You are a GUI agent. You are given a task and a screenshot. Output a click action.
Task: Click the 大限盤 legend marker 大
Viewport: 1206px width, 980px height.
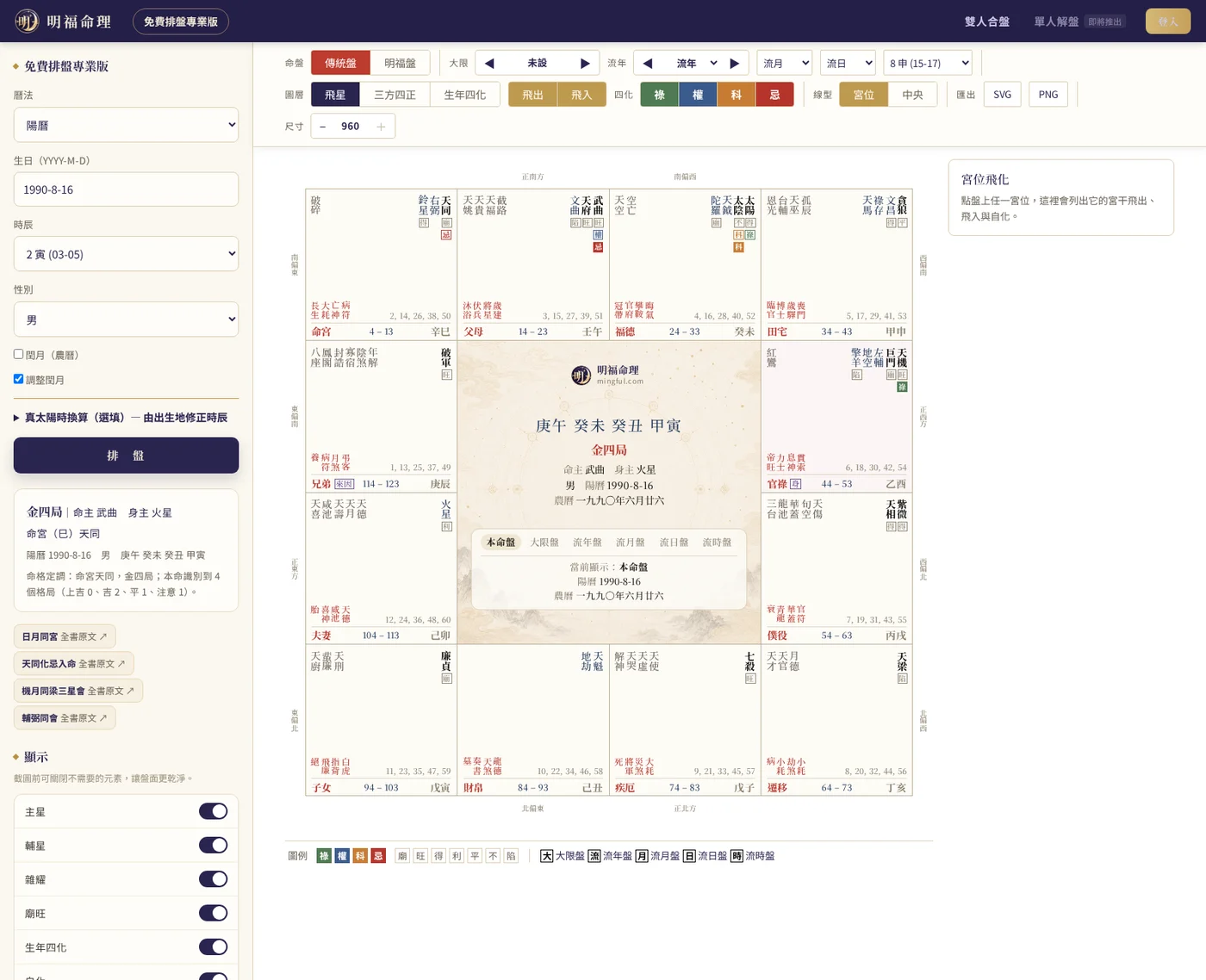(x=546, y=856)
